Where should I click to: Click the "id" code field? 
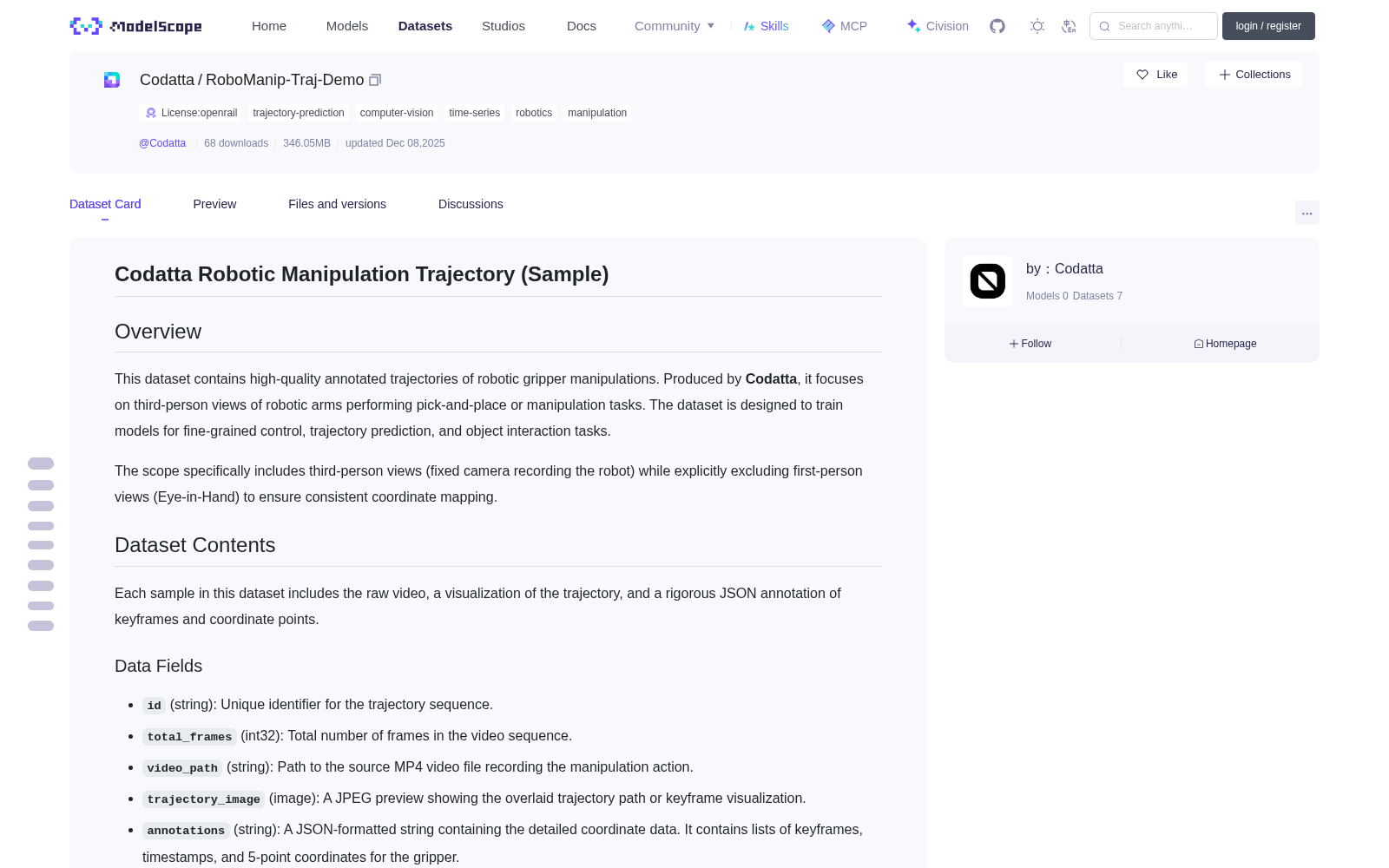[154, 706]
